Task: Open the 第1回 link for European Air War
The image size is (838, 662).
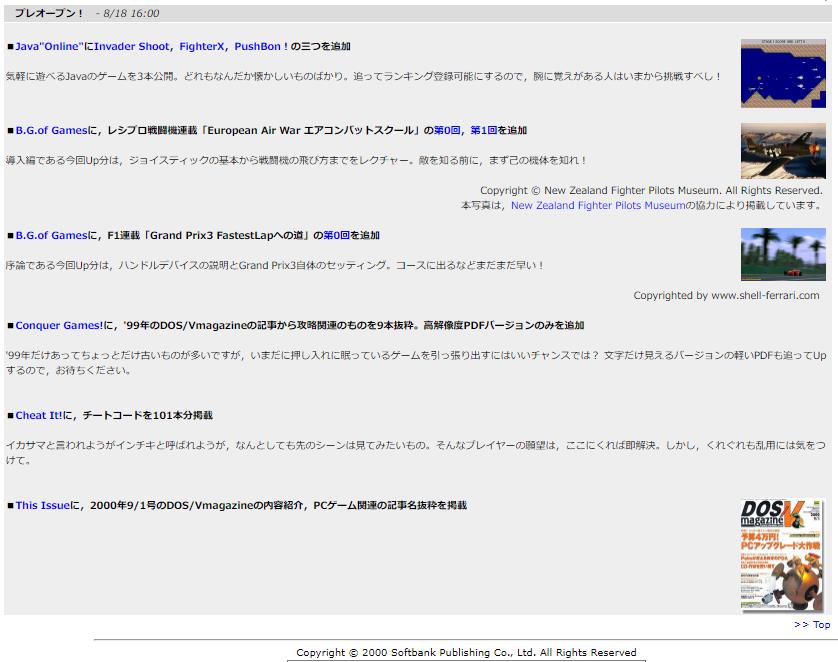Action: 484,130
